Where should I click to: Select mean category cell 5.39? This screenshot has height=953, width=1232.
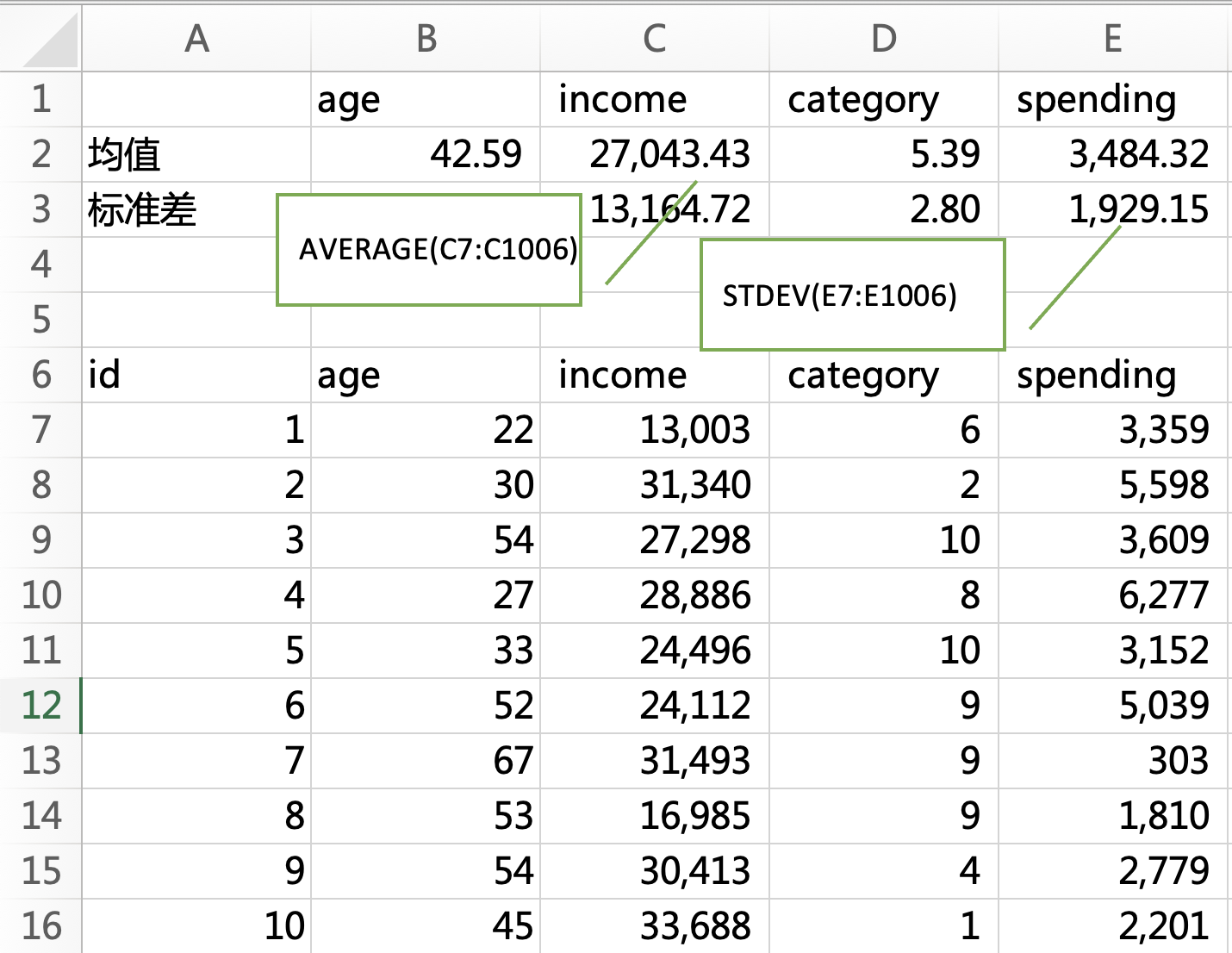click(x=884, y=154)
